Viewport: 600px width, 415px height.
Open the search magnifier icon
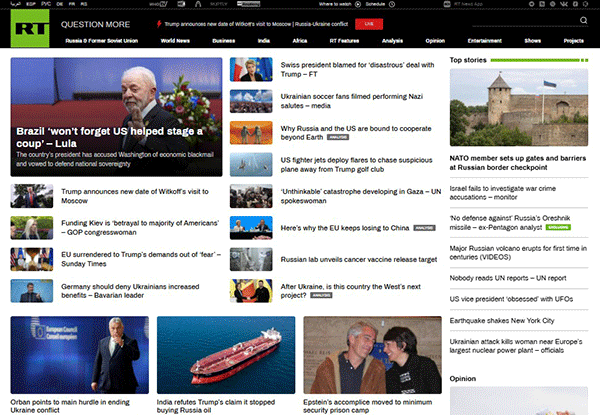click(x=583, y=20)
